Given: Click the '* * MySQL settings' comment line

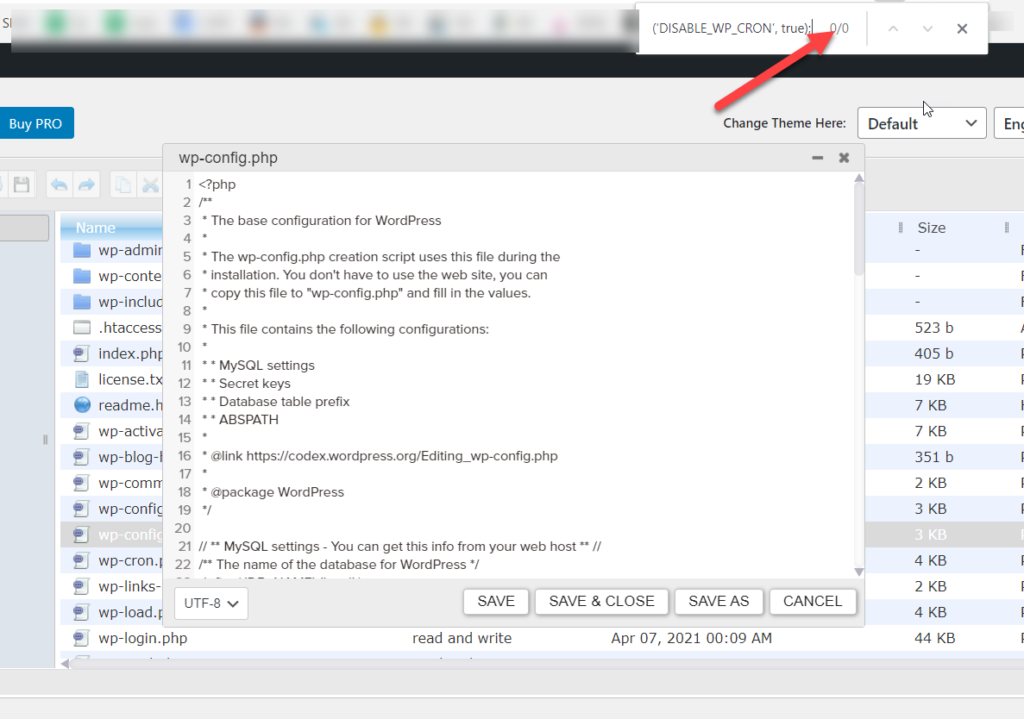Looking at the screenshot, I should click(258, 365).
